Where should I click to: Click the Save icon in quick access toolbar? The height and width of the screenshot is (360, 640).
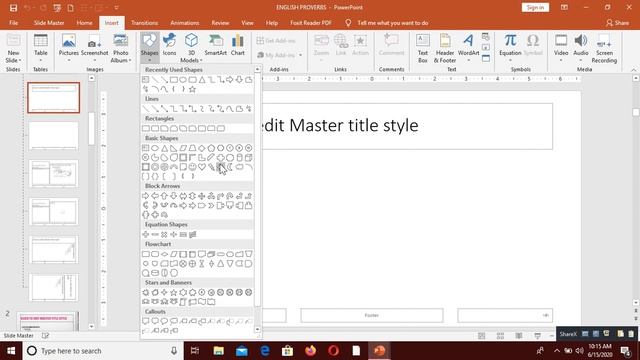click(x=13, y=8)
